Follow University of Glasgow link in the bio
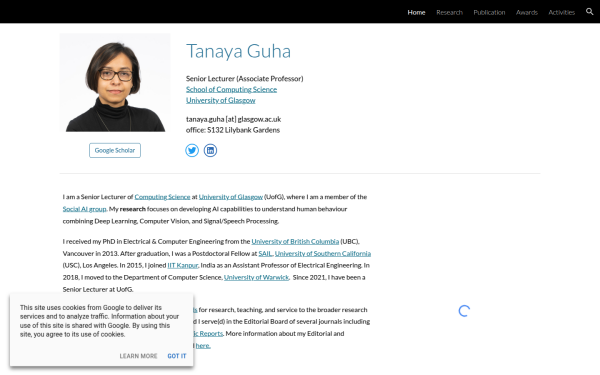The height and width of the screenshot is (375, 600). tap(231, 197)
